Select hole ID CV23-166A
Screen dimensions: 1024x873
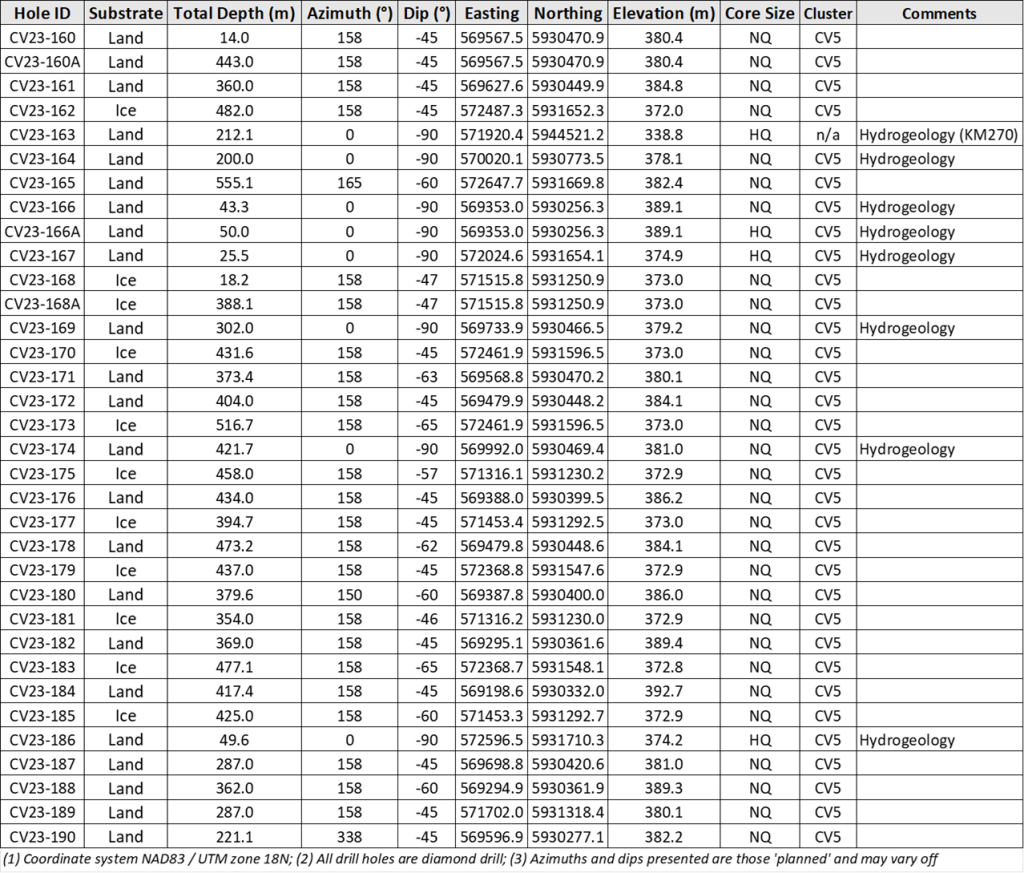[42, 231]
